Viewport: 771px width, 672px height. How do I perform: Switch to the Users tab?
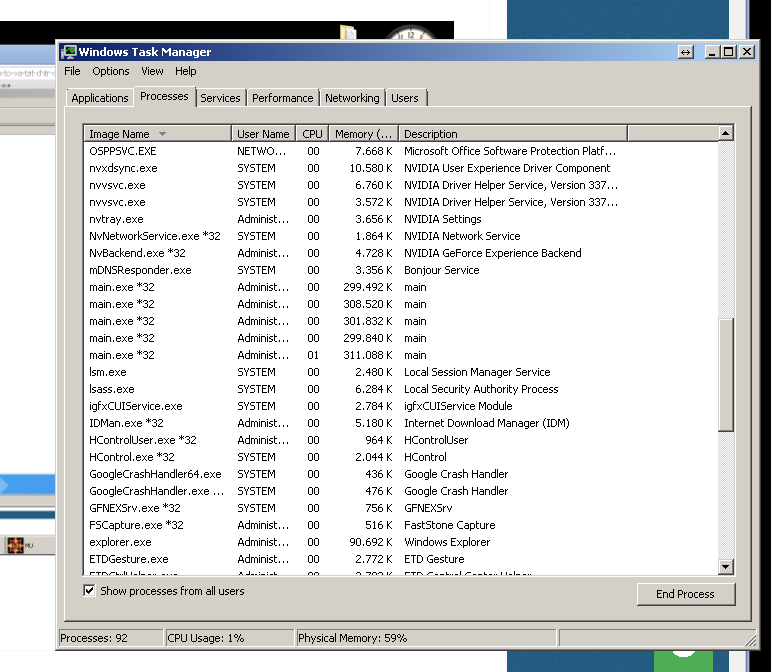[x=405, y=98]
